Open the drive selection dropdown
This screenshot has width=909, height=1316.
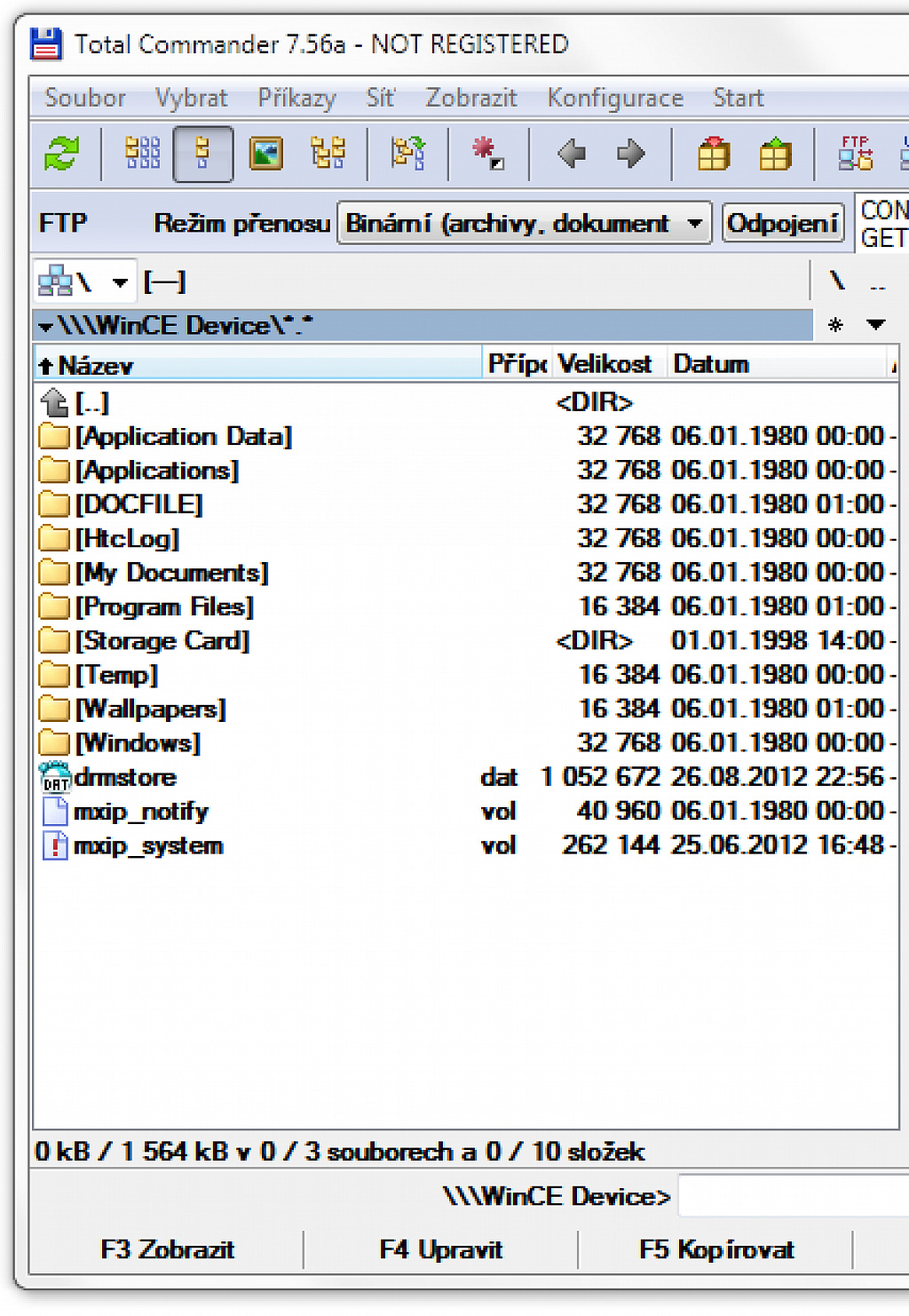(121, 282)
